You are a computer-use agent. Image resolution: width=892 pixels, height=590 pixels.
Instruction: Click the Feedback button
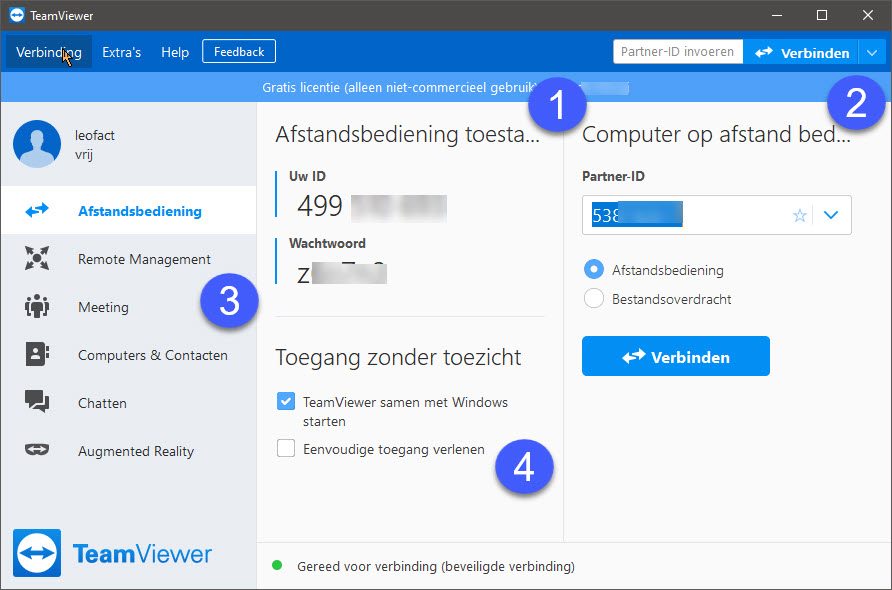pyautogui.click(x=239, y=52)
